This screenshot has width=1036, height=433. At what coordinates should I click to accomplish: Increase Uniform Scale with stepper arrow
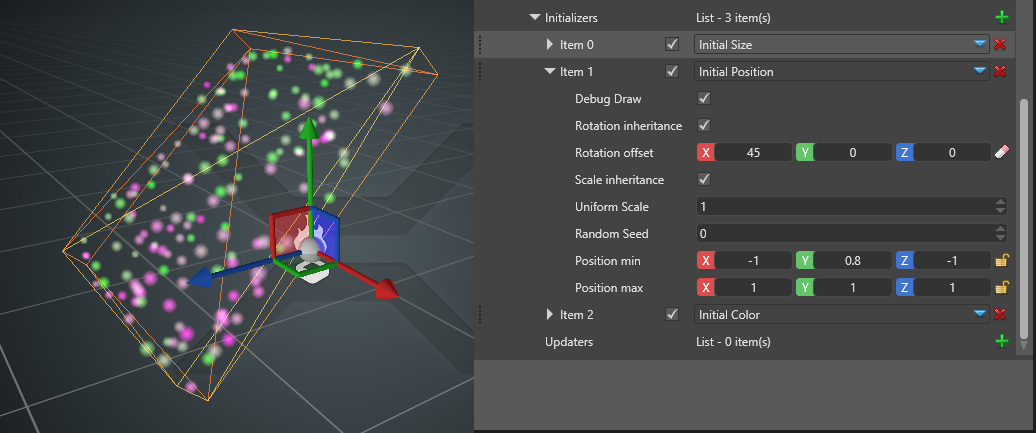(1001, 203)
